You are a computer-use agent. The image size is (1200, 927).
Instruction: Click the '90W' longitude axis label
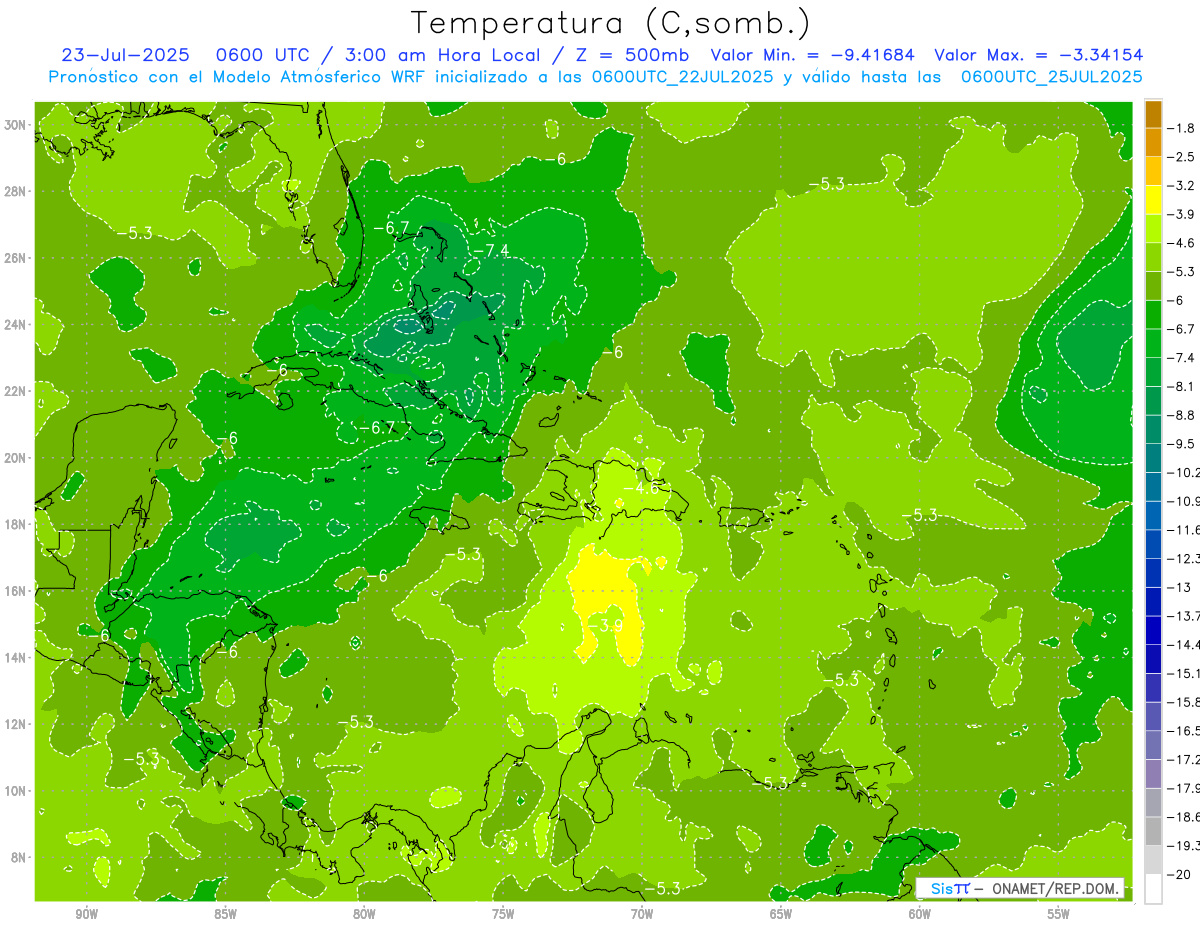[x=86, y=914]
